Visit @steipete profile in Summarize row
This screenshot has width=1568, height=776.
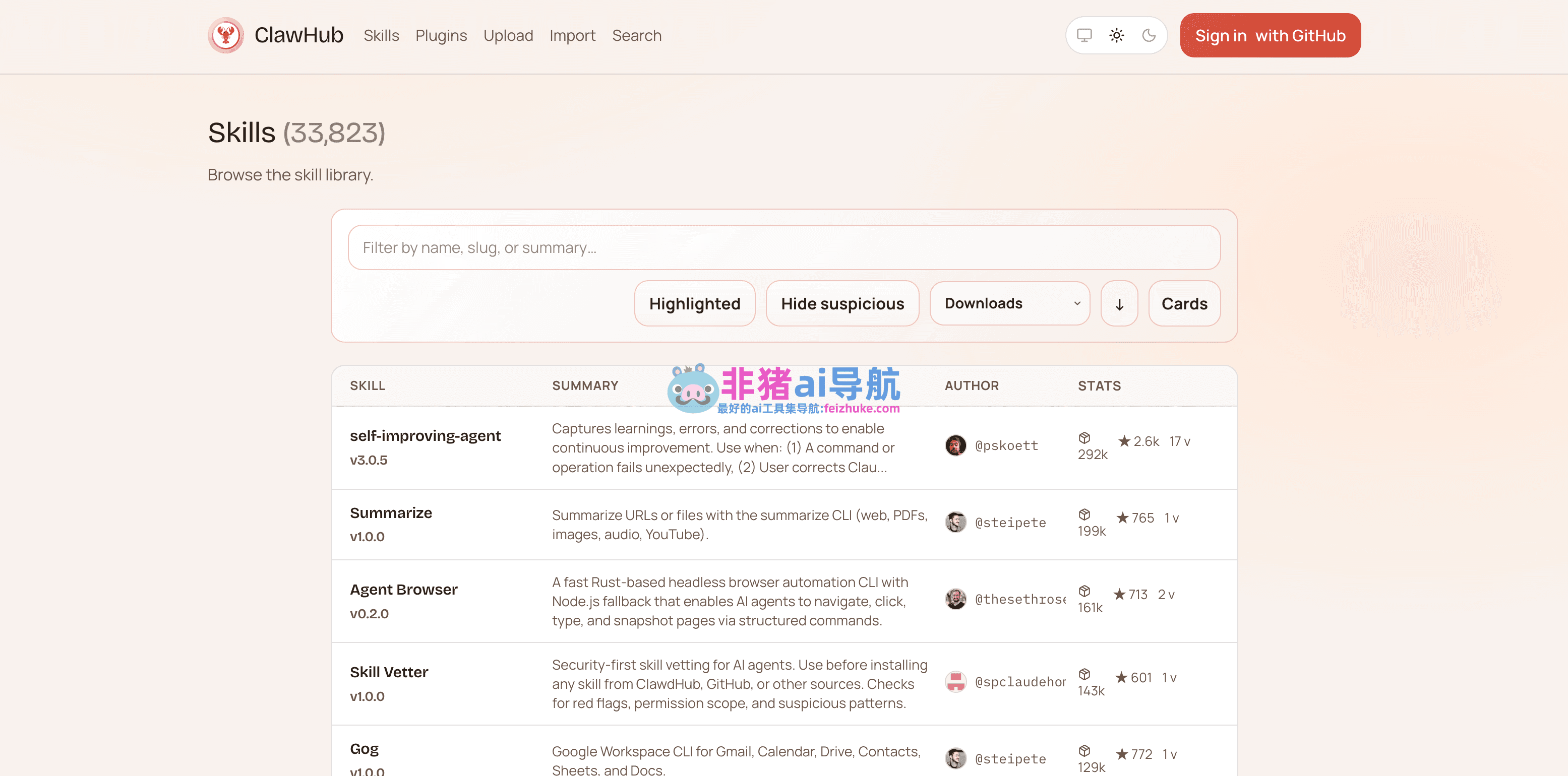point(1010,522)
